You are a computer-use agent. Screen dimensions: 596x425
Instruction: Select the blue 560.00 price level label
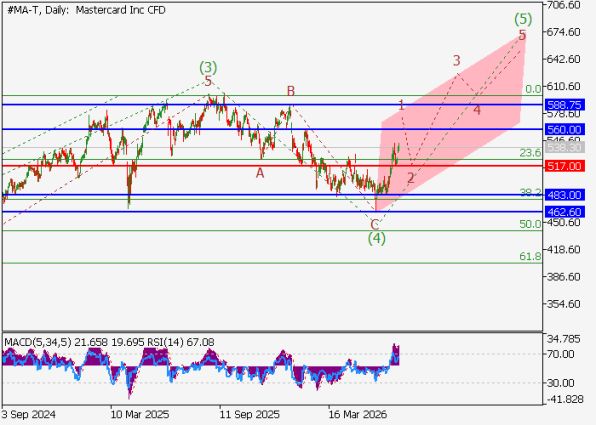tap(564, 130)
